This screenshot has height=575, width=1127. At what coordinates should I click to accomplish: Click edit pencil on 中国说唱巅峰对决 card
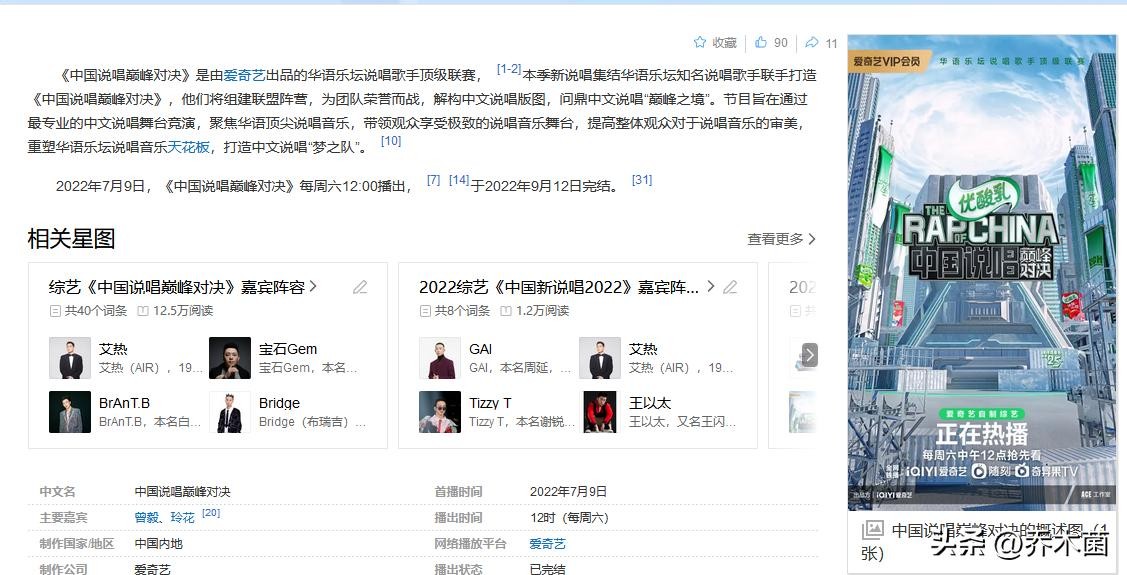coord(360,287)
